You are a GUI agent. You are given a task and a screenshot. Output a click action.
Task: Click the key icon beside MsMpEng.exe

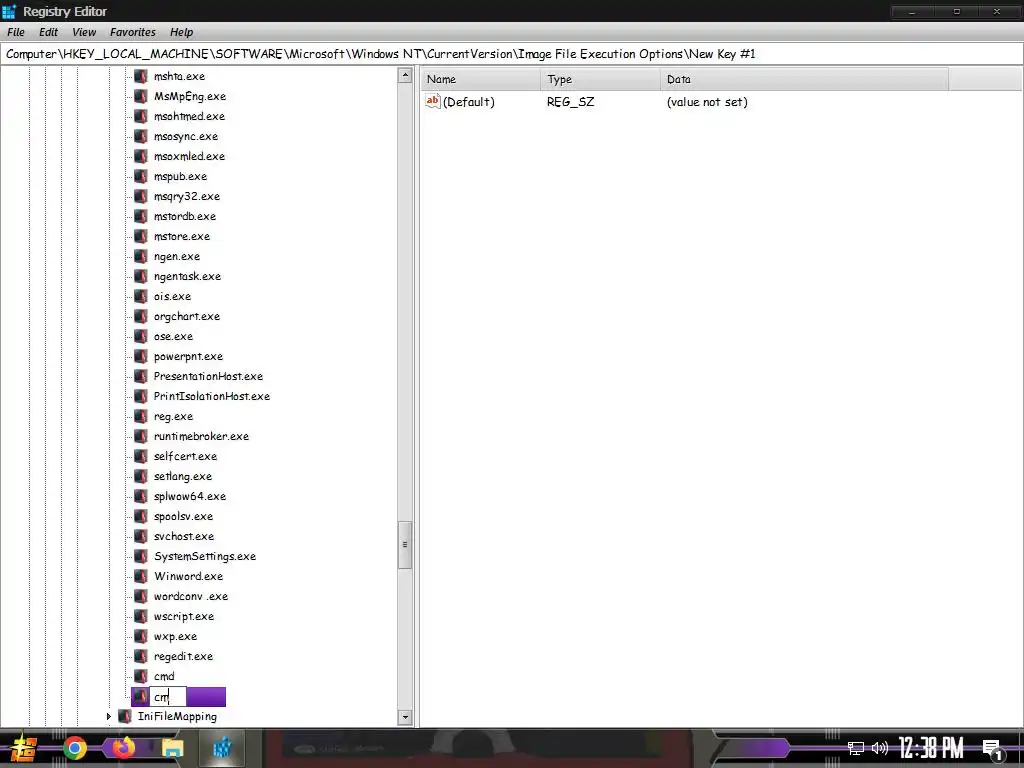click(x=140, y=97)
